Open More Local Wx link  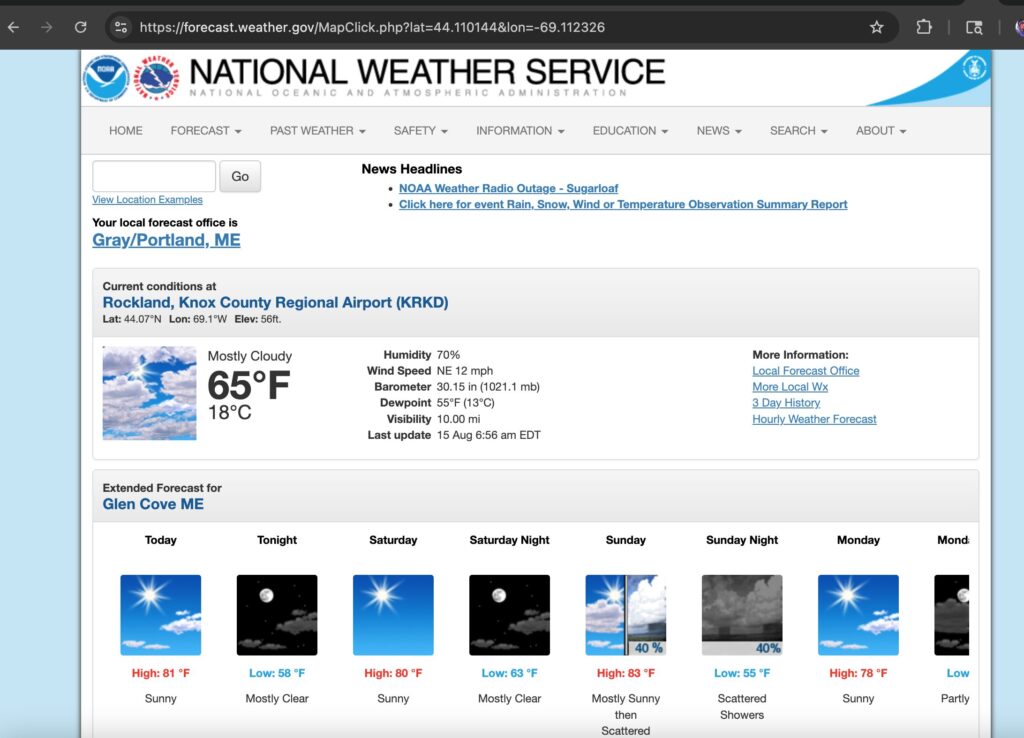coord(790,387)
